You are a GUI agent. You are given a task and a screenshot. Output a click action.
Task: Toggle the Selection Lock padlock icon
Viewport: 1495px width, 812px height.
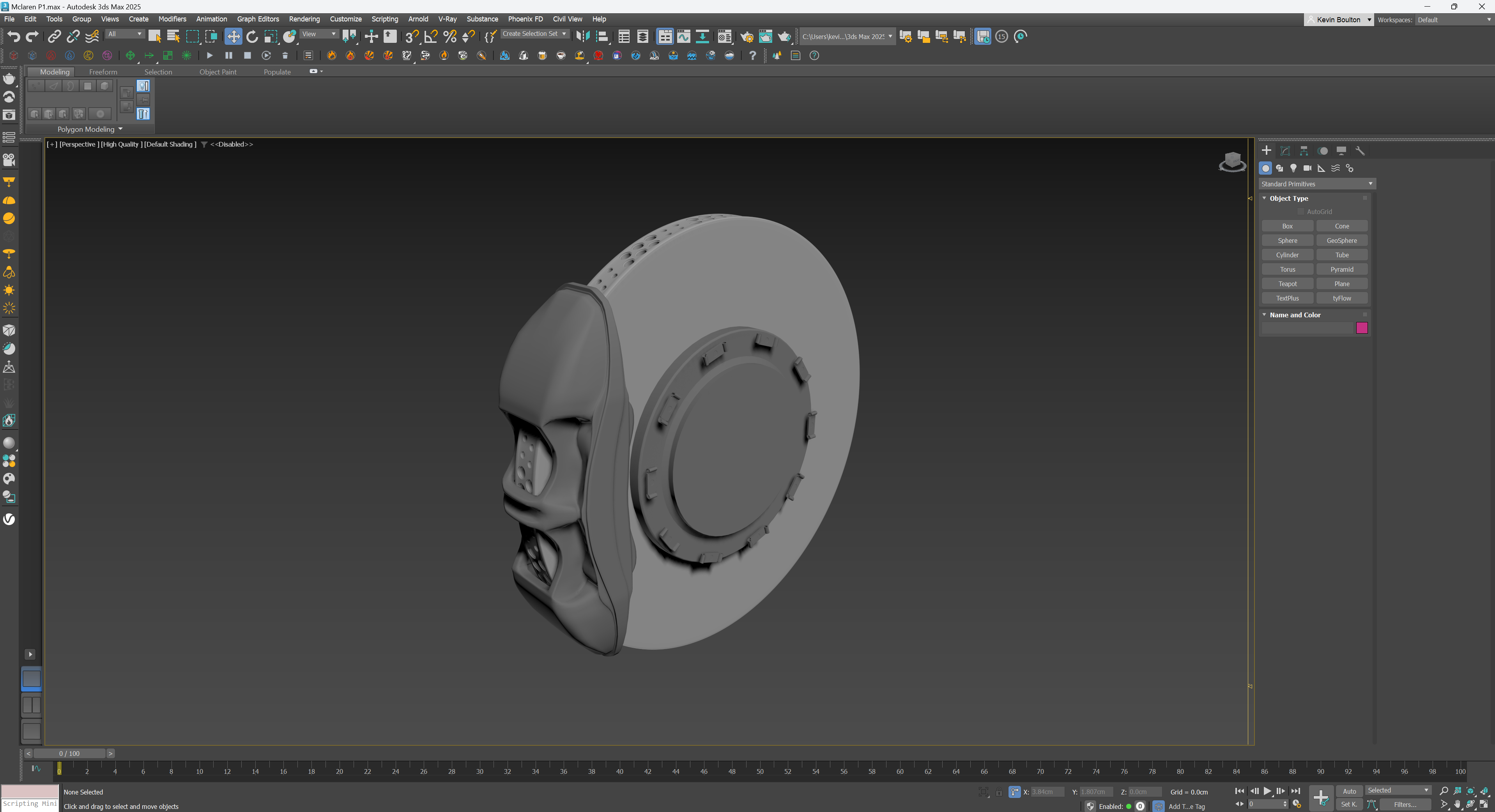coord(999,792)
